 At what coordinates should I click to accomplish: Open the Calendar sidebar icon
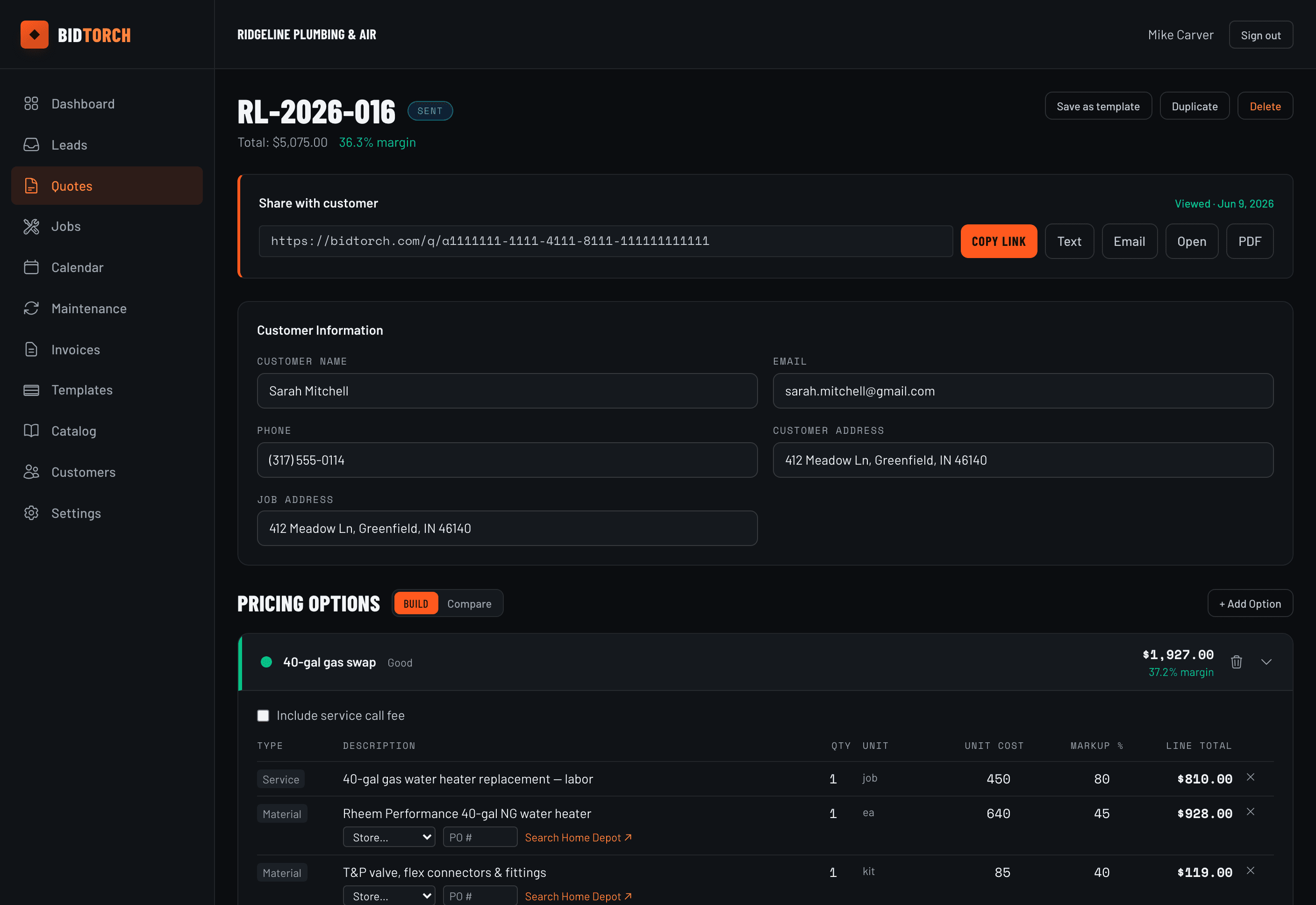coord(31,267)
